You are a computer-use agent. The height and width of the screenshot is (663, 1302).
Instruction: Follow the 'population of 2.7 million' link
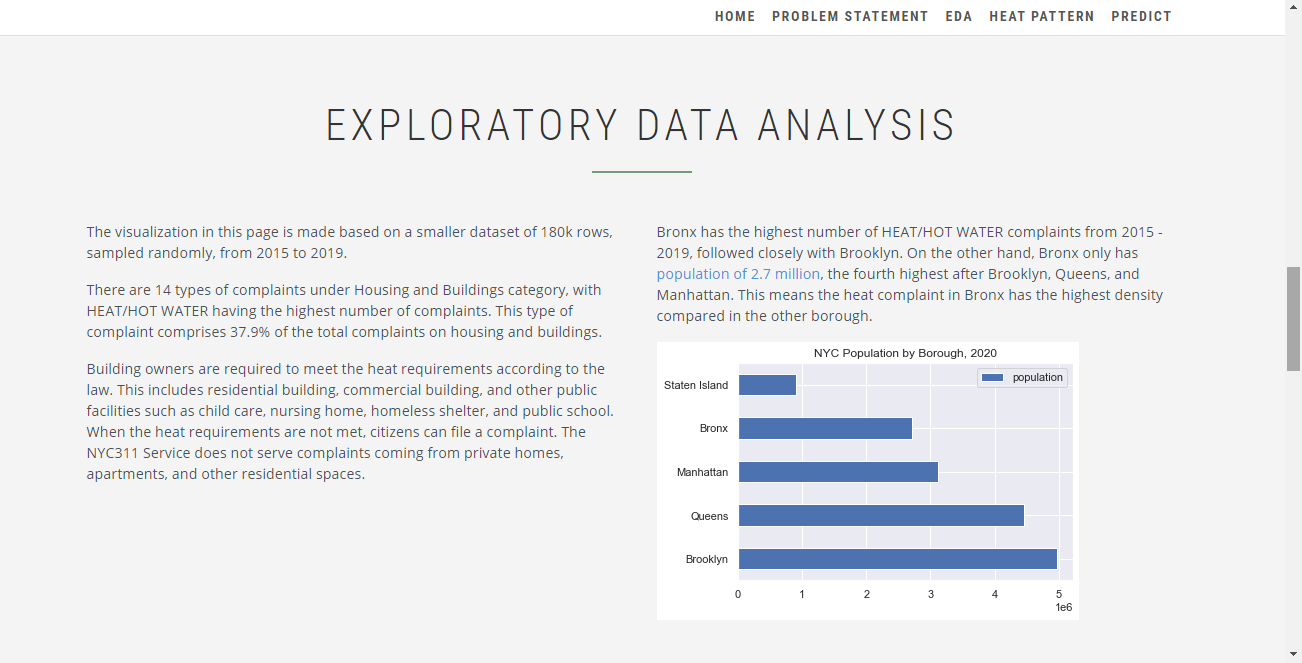(738, 274)
